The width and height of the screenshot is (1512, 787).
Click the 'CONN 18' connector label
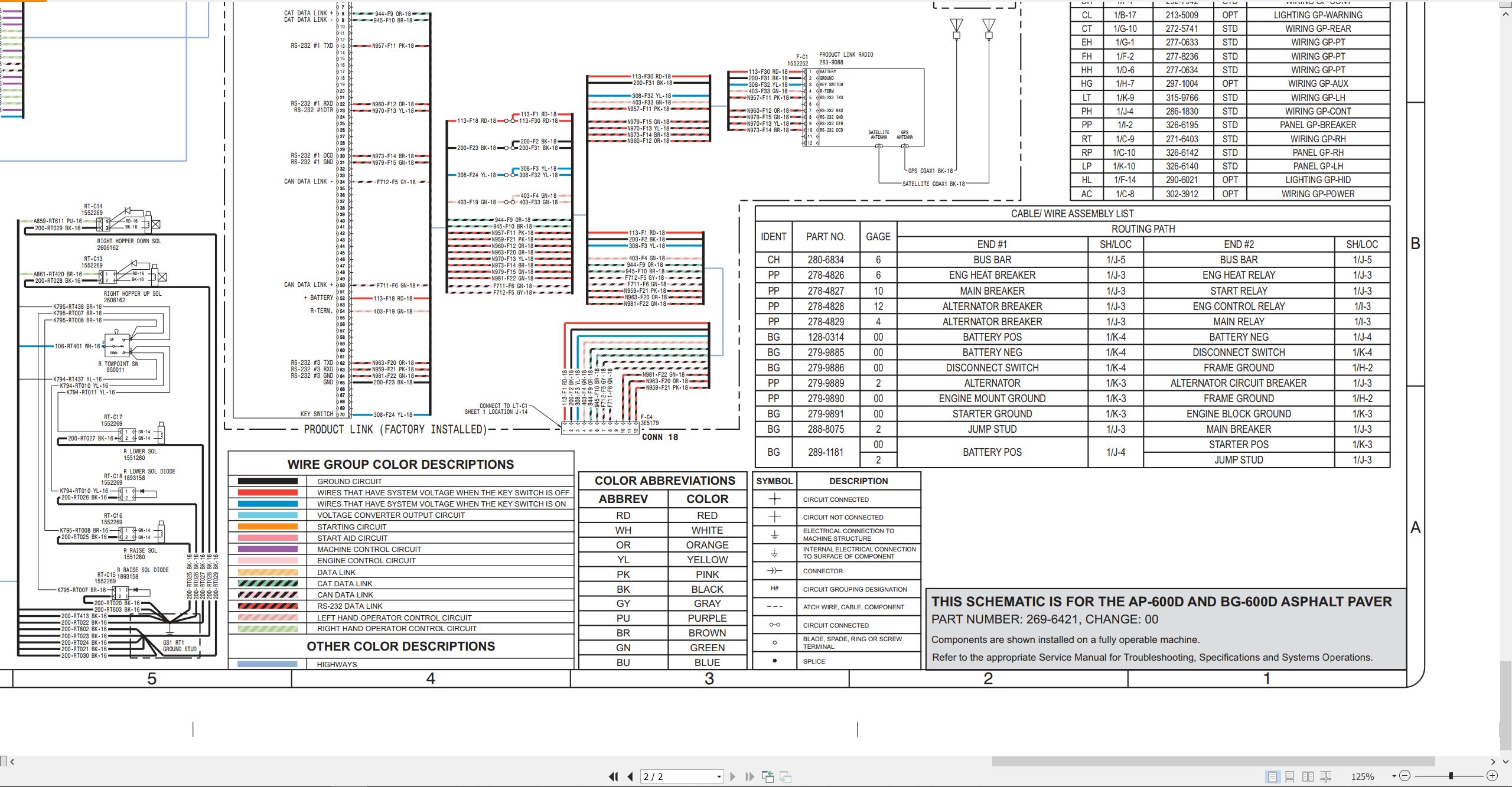tap(660, 437)
